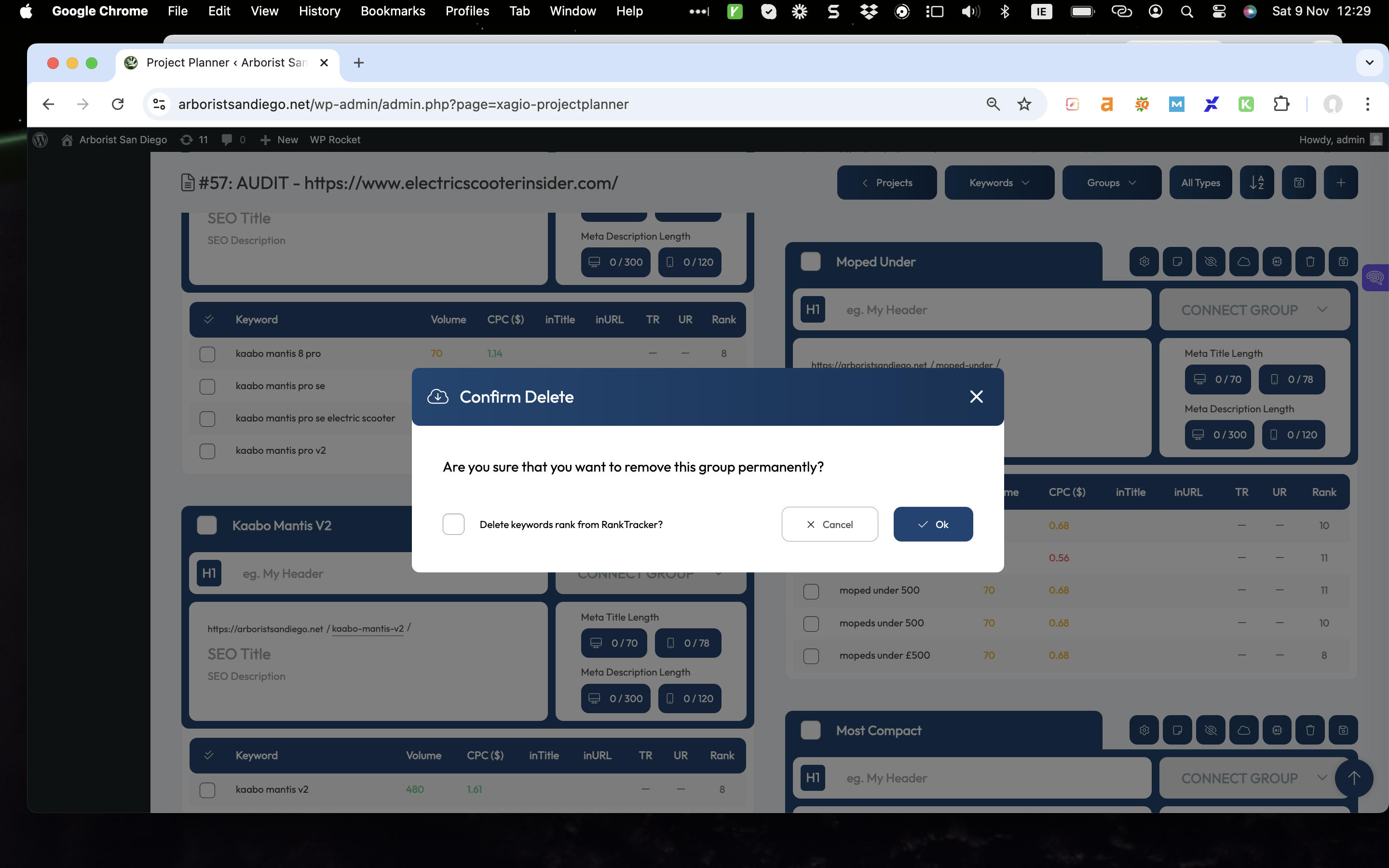Select mopeds under £500 keyword checkbox
The width and height of the screenshot is (1389, 868).
click(811, 656)
